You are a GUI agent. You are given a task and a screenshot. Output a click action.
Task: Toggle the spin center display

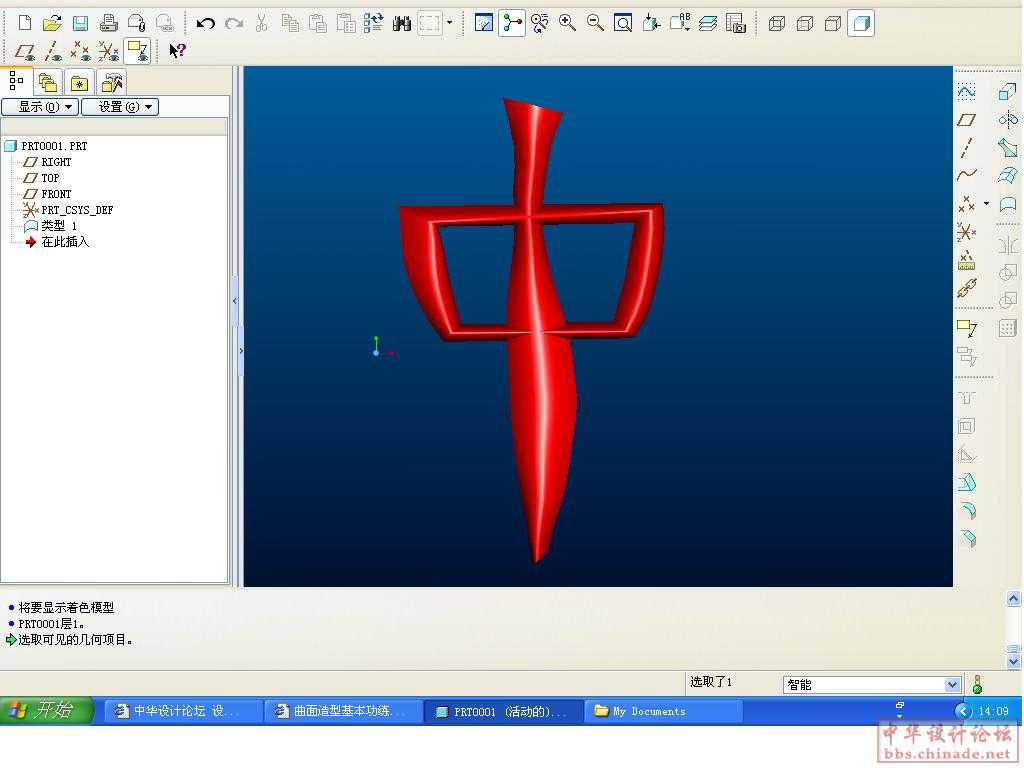point(512,24)
